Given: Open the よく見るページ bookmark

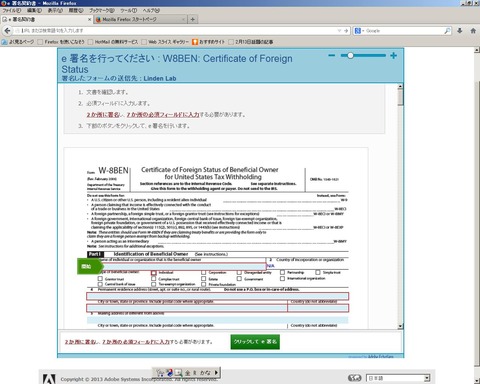Looking at the screenshot, I should click(18, 42).
